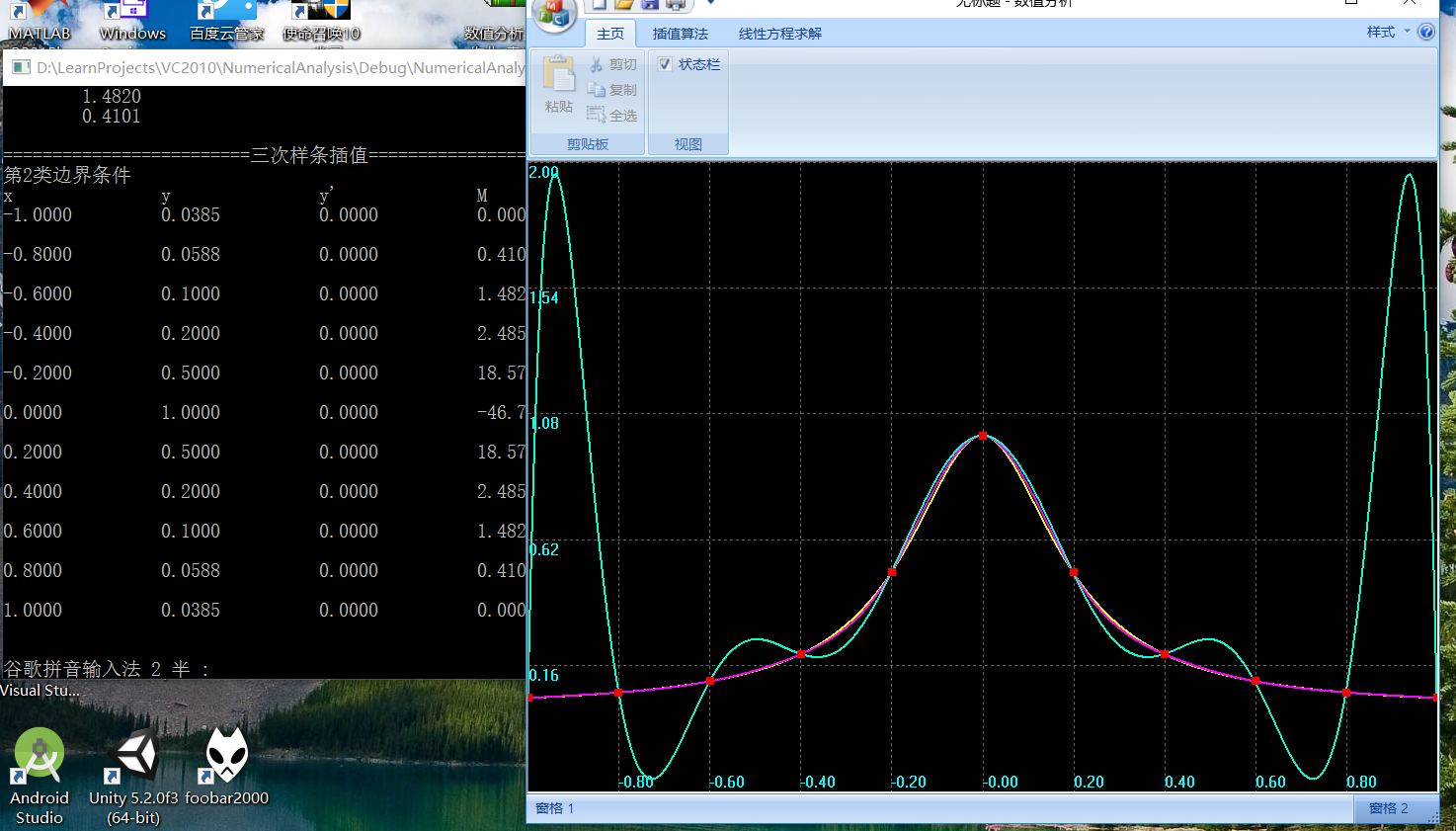Screen dimensions: 1456x831
Task: Toggle the 状态栏 status bar checkbox
Action: [x=665, y=64]
